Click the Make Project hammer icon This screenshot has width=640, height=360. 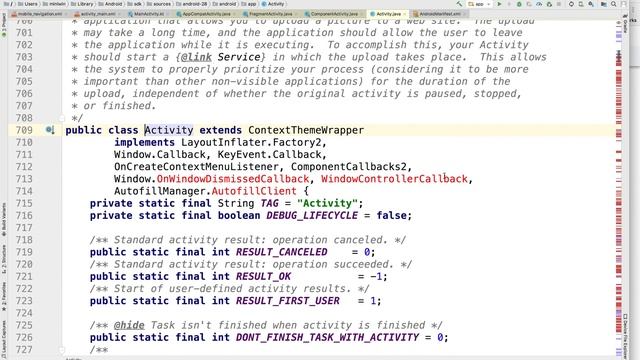[x=459, y=4]
